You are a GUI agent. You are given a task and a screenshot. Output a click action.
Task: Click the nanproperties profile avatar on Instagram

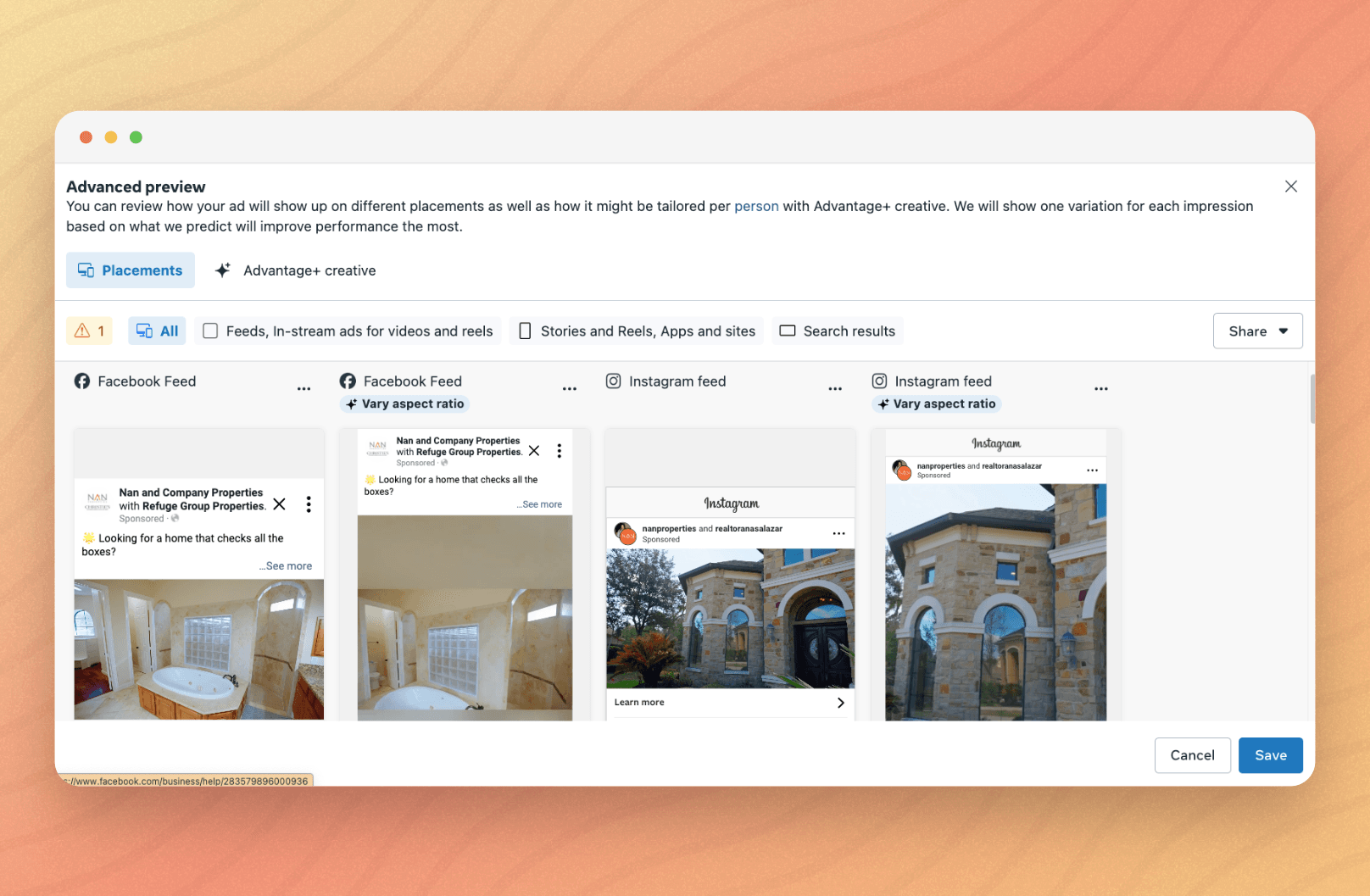(x=625, y=533)
